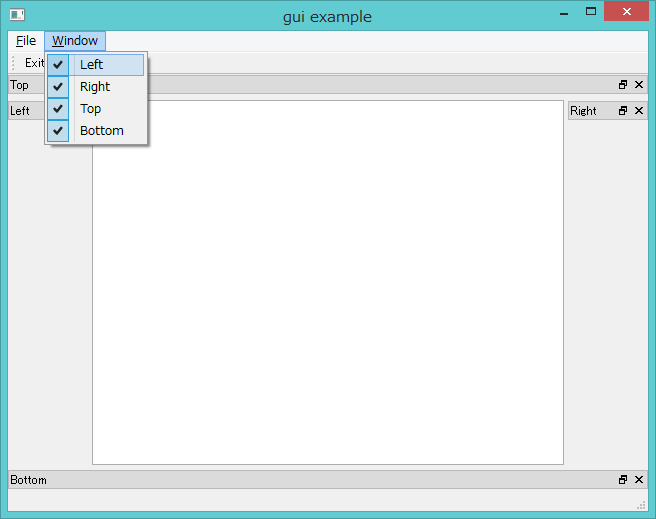Uncheck Top in the Window menu
Screen dimensions: 656x519
coord(96,109)
